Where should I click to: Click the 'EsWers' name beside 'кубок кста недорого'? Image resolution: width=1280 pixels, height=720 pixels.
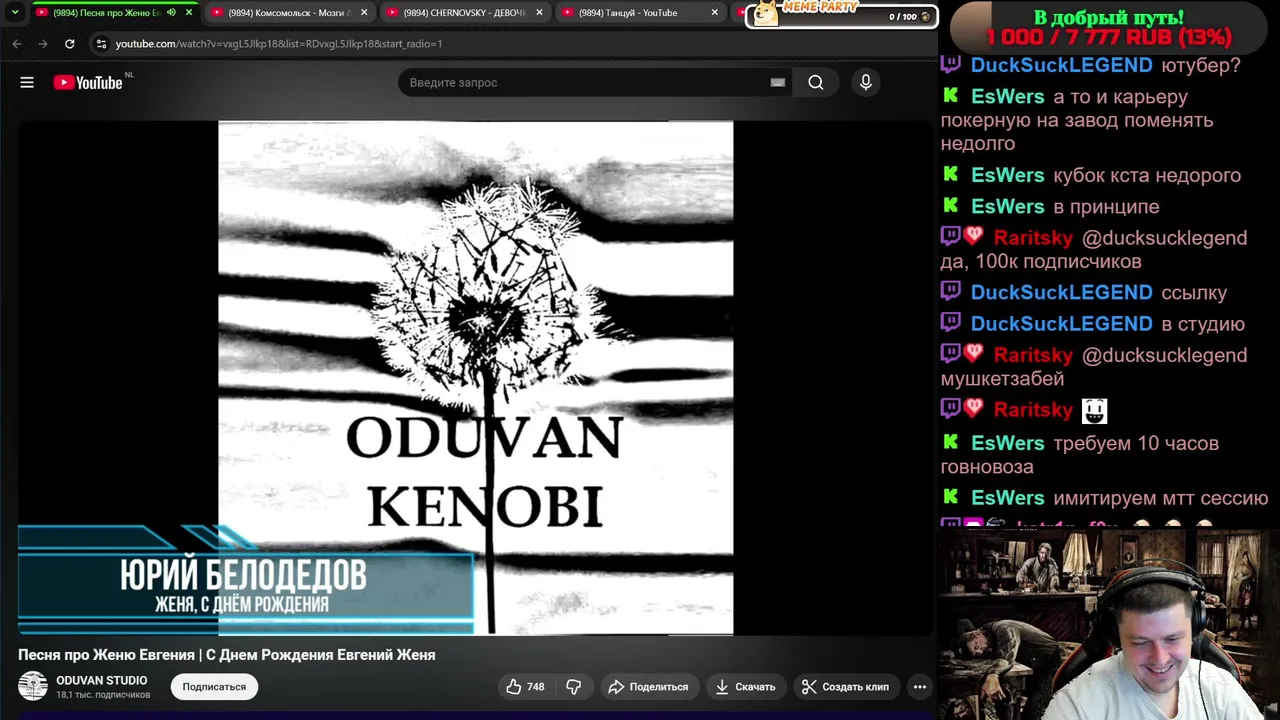point(1007,175)
